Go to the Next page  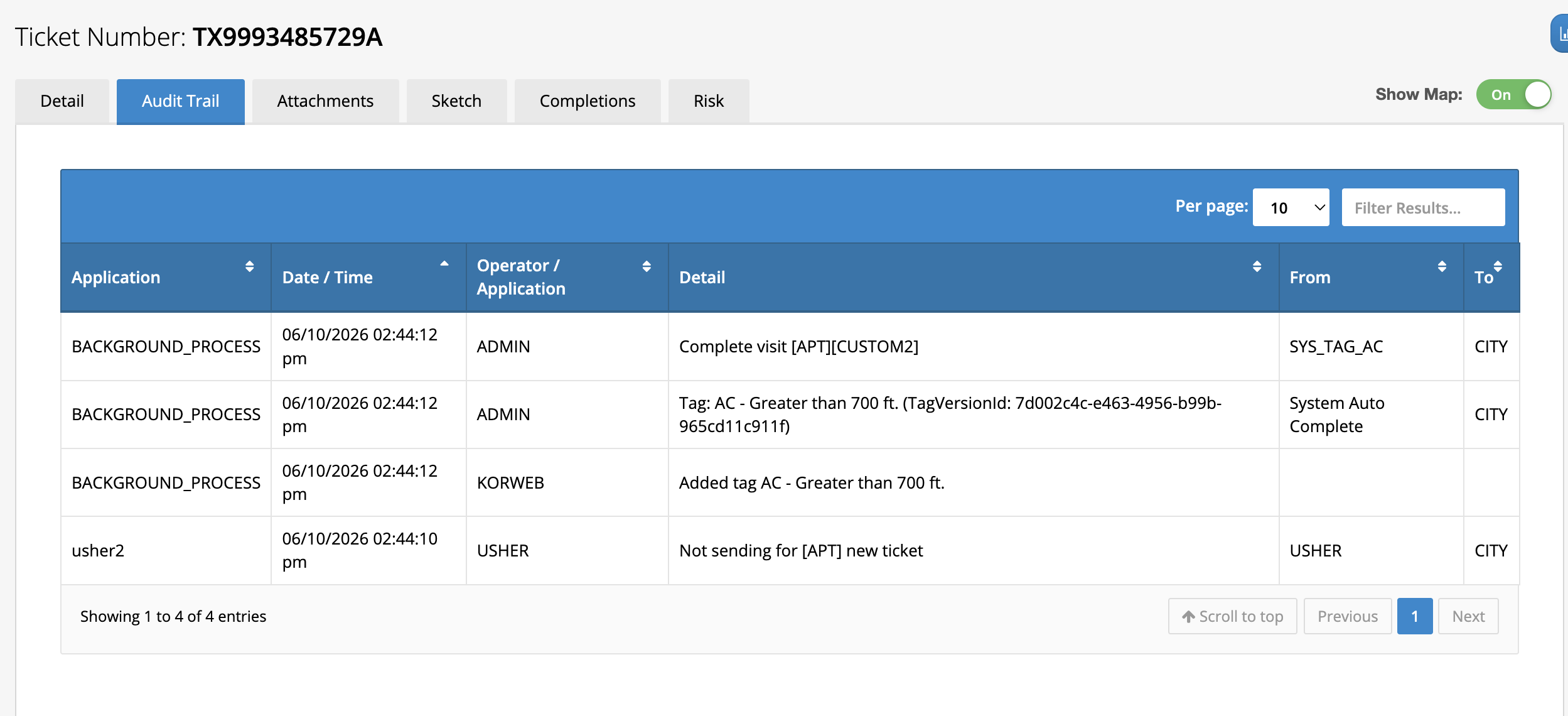point(1468,616)
